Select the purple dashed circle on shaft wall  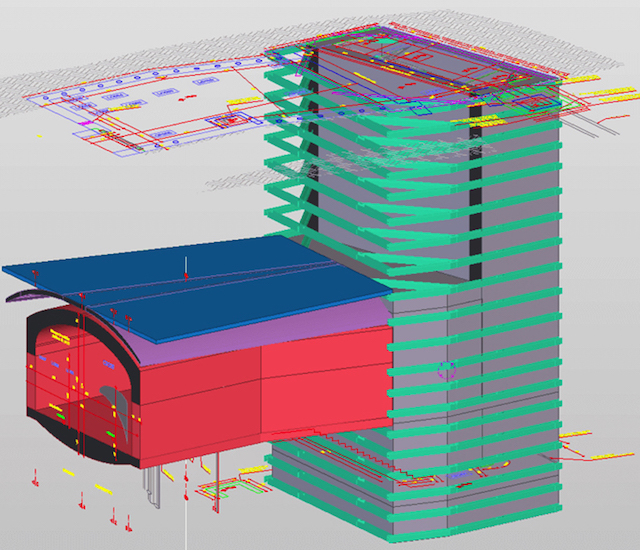click(447, 369)
